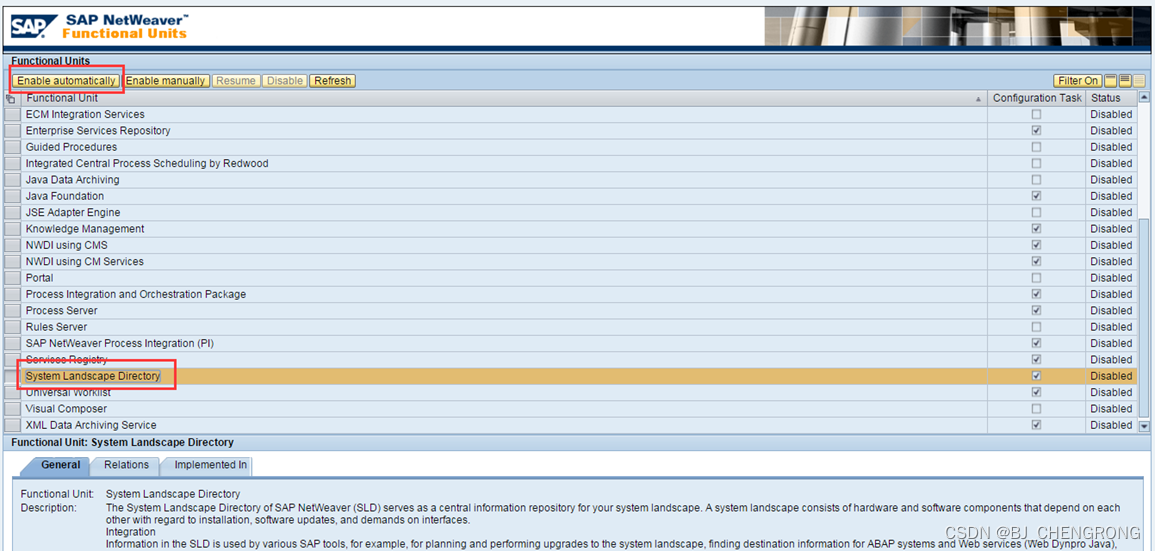Click the single-bar table view icon beside Filter On
Viewport: 1155px width, 551px height.
pos(1112,80)
